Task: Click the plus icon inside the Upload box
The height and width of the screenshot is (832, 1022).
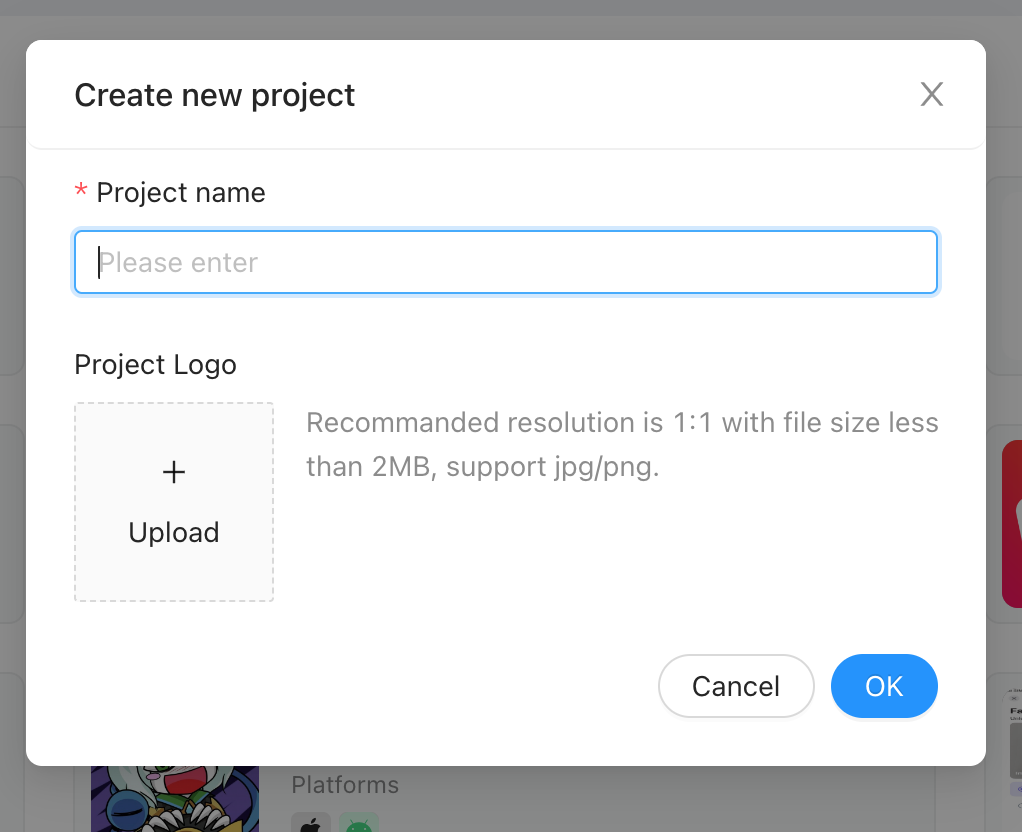Action: (173, 471)
